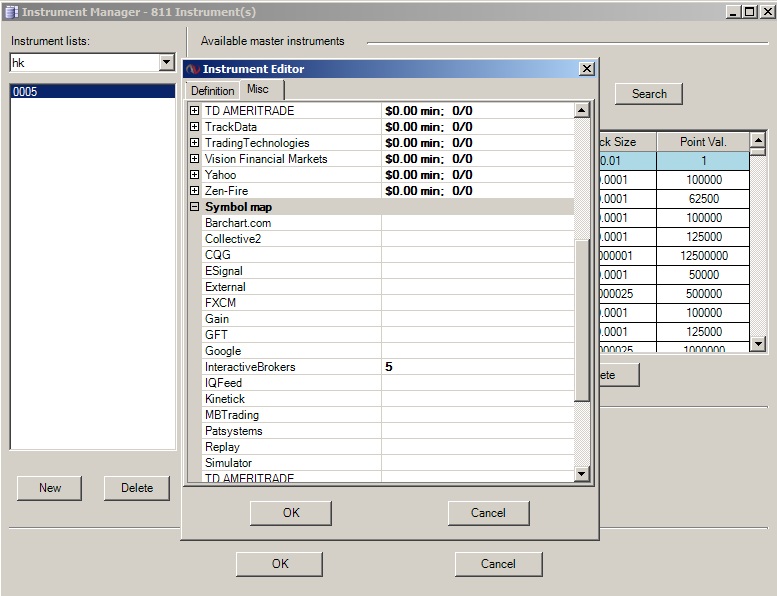The height and width of the screenshot is (596, 777).
Task: Click the Point Val. cell showing 500000
Action: tap(703, 294)
